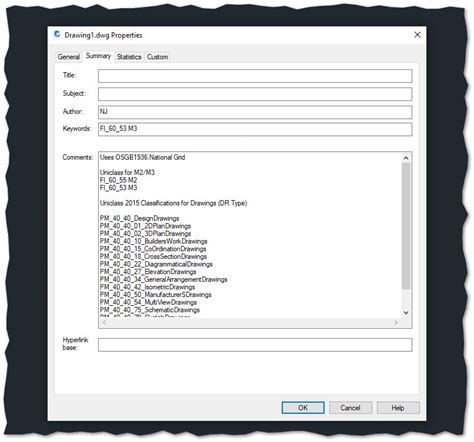Click the horizontal scroll left arrow in Comments
474x442 pixels.
pos(104,323)
